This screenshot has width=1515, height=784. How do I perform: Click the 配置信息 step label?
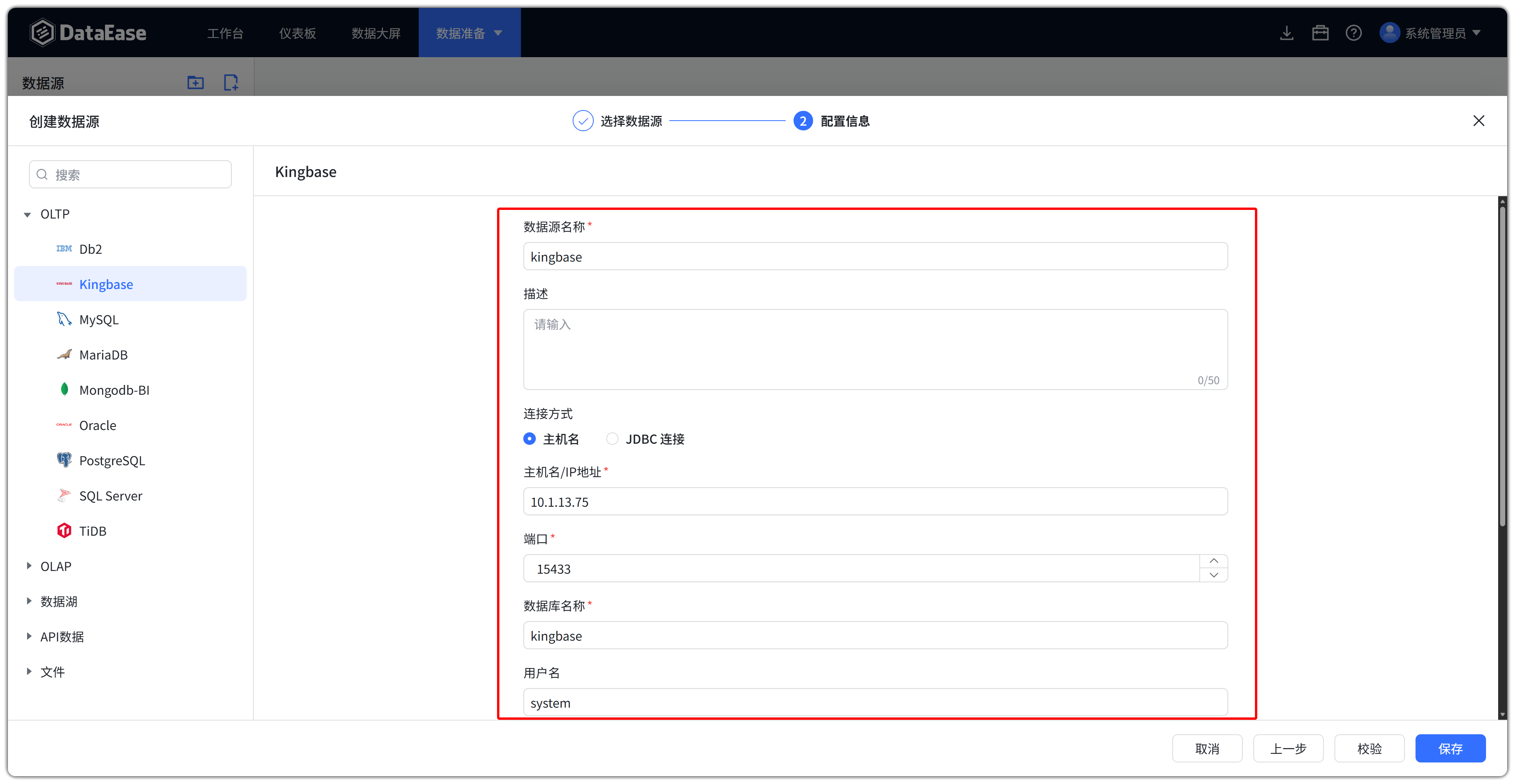pos(845,121)
